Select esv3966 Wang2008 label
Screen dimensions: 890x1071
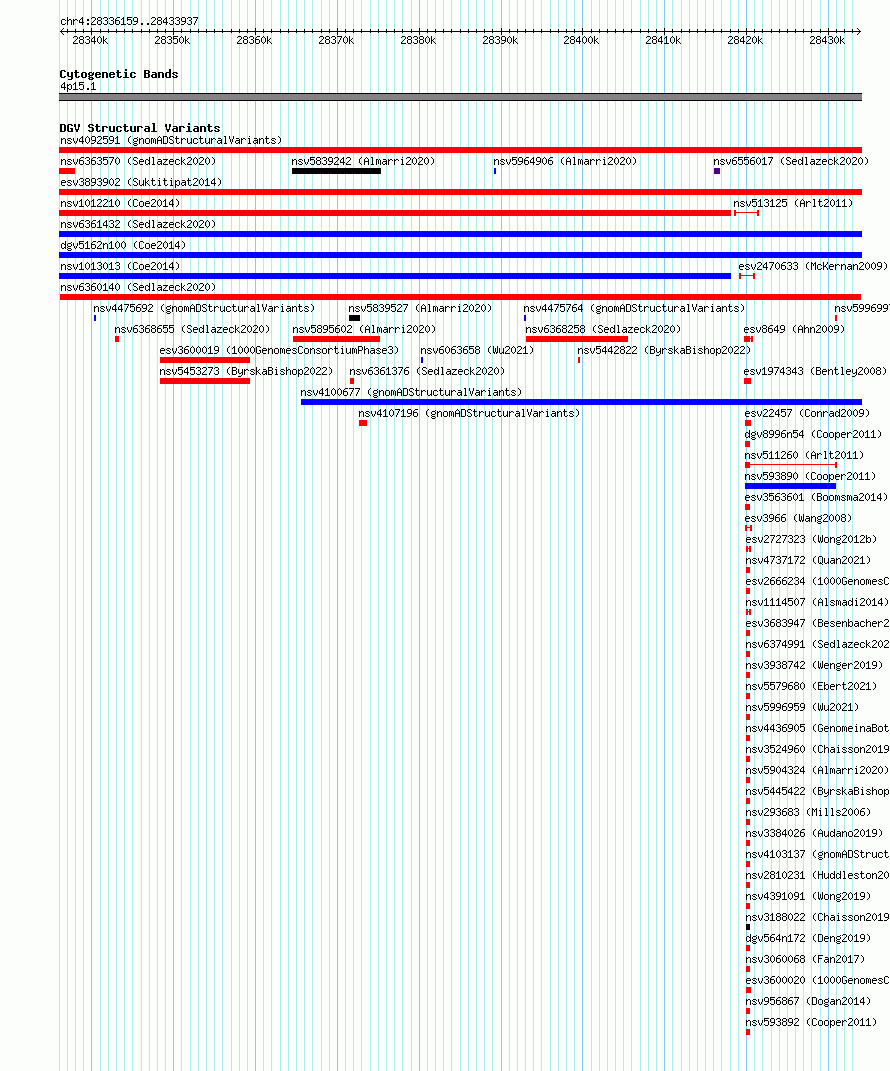pyautogui.click(x=798, y=518)
